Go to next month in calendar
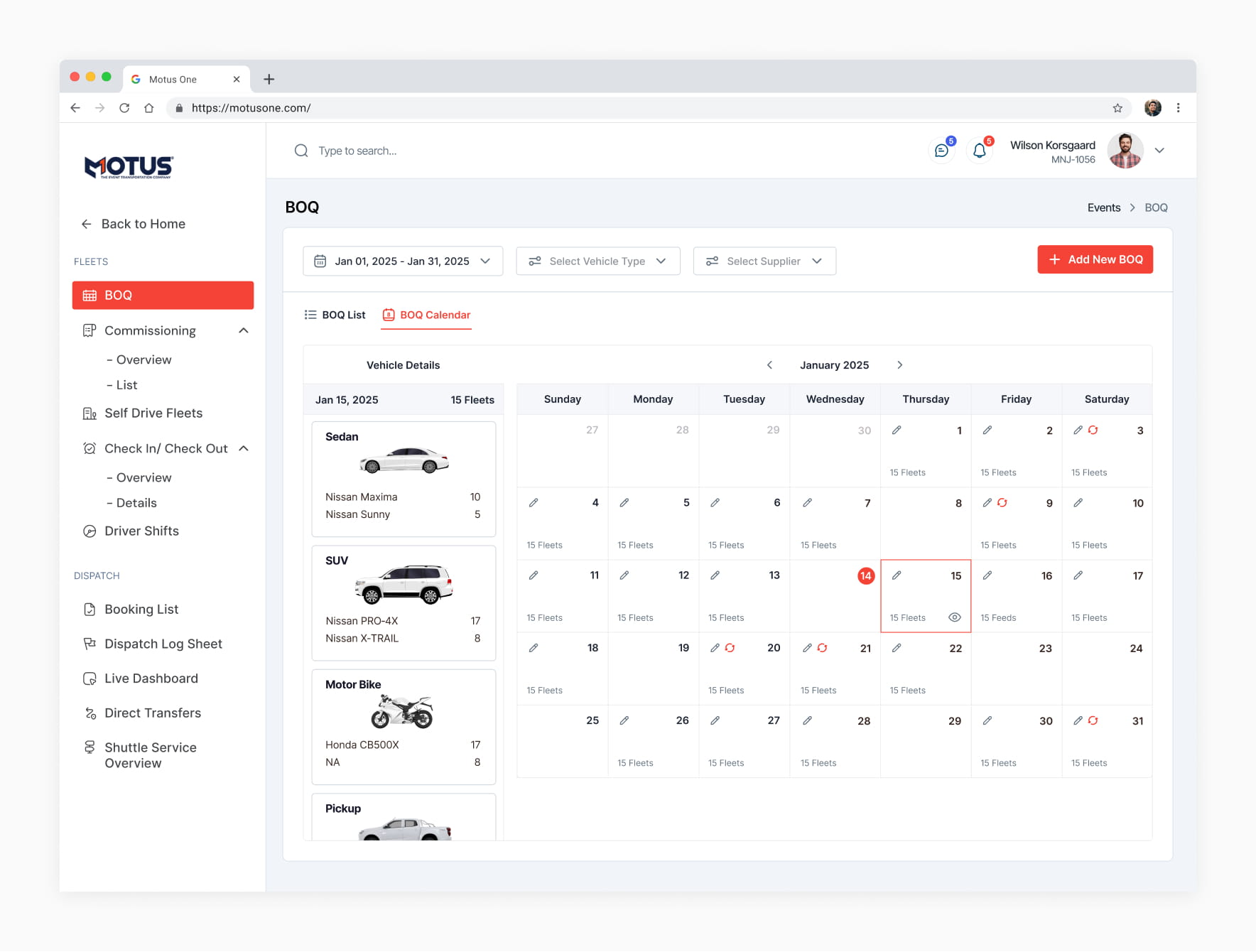The image size is (1256, 952). 900,365
